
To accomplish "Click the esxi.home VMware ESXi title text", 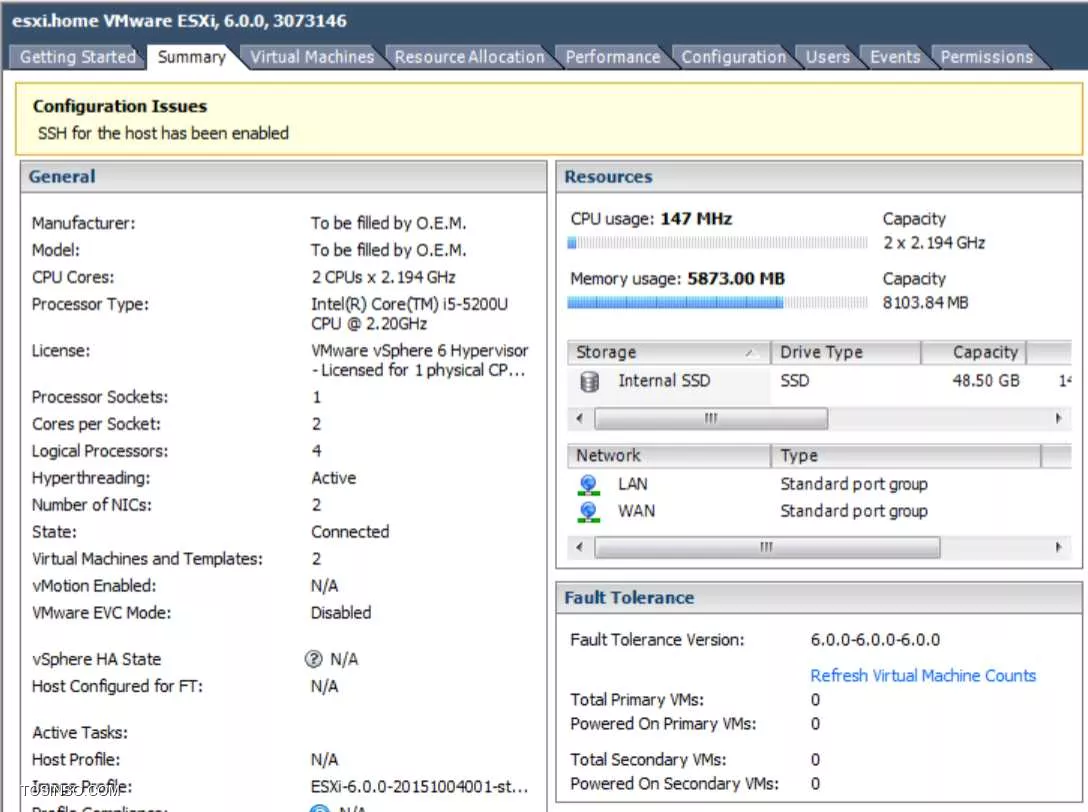I will point(180,21).
